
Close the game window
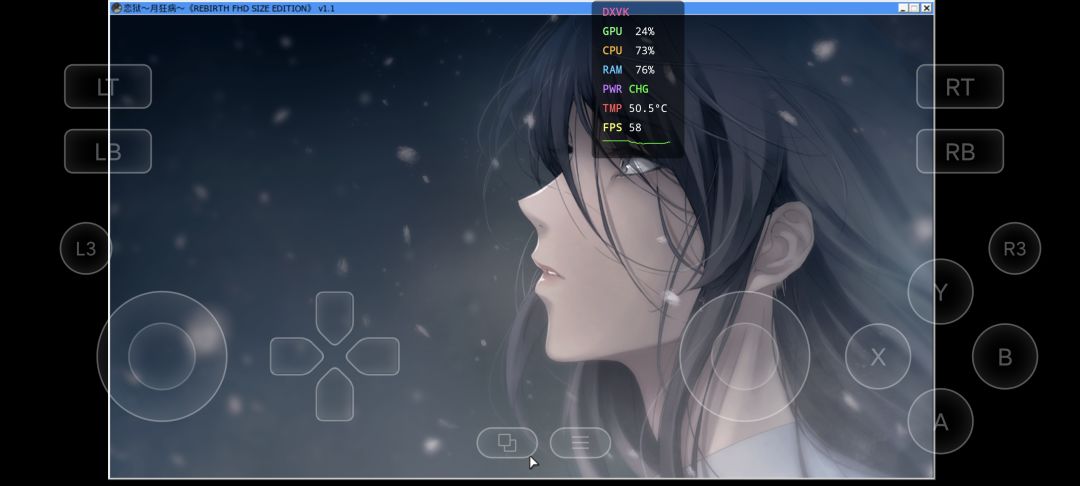pyautogui.click(x=926, y=8)
